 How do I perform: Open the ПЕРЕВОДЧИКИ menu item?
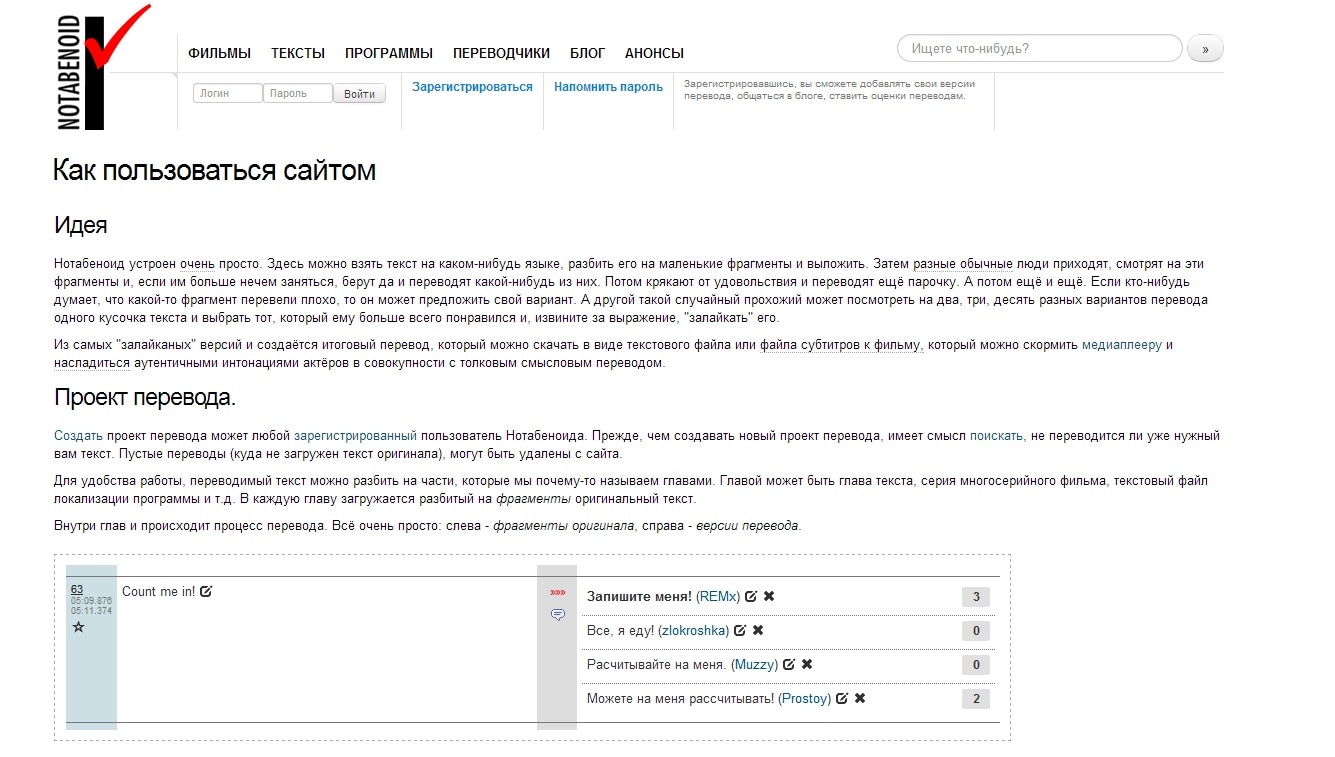(x=501, y=53)
